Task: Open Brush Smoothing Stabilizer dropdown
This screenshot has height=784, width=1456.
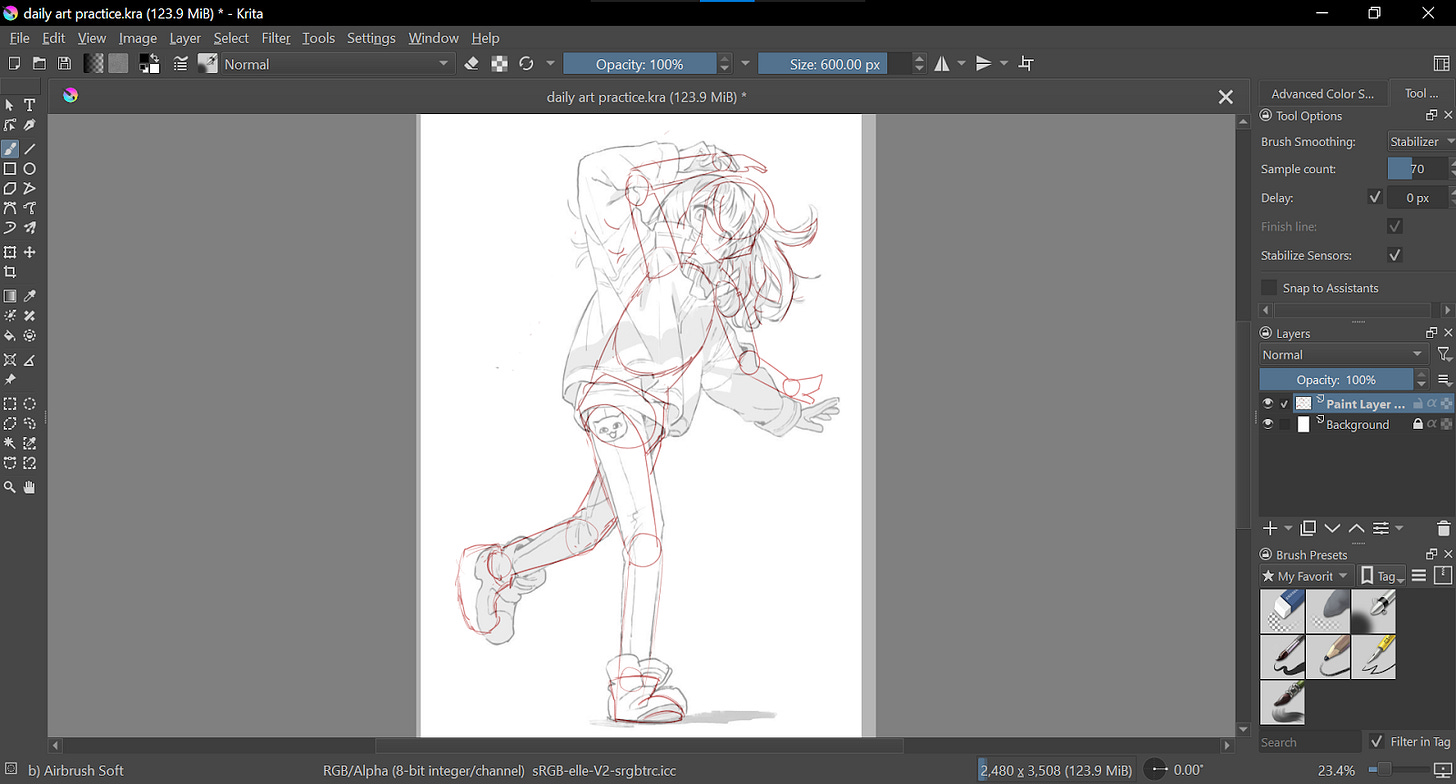Action: (x=1421, y=142)
